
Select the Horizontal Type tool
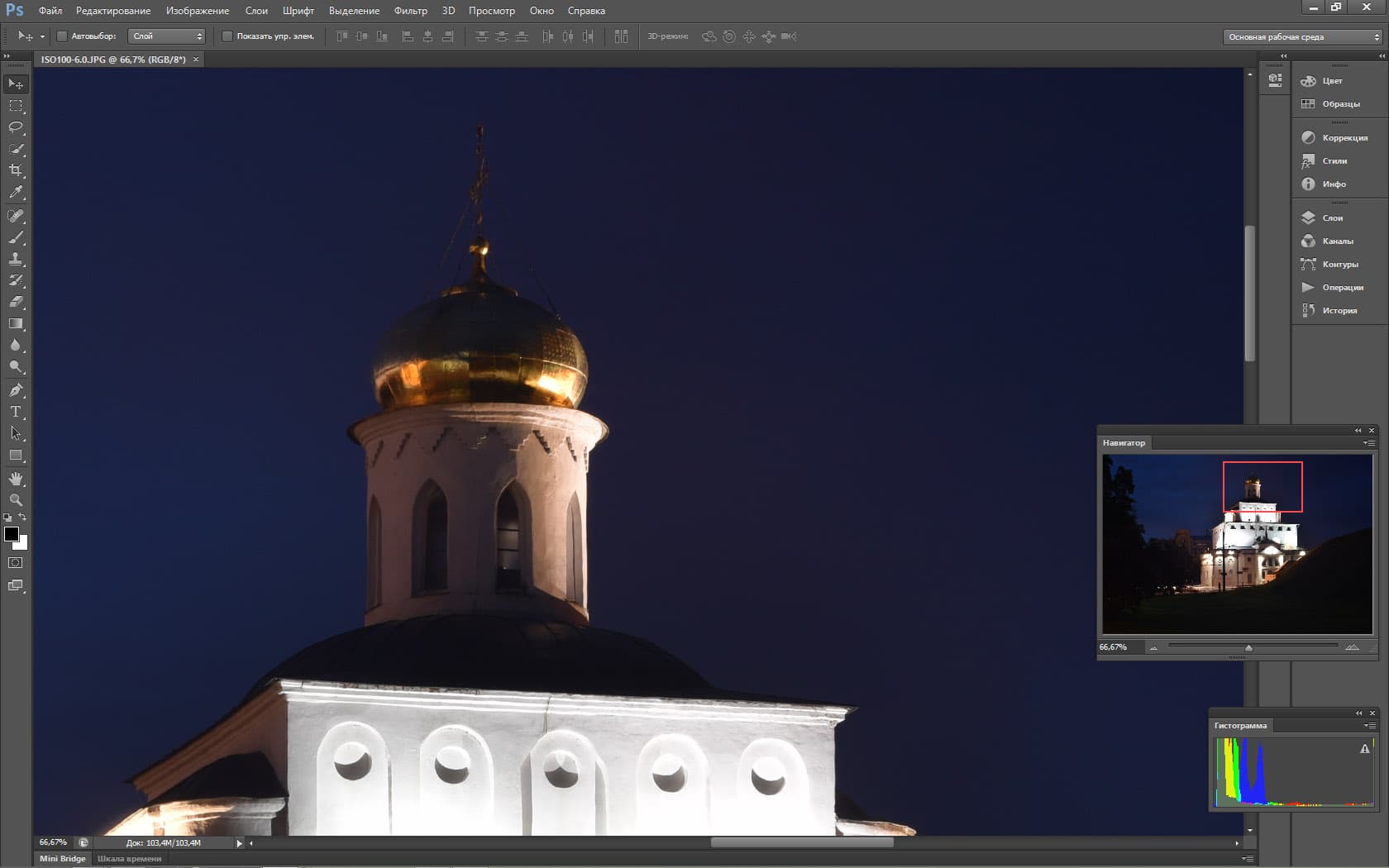pos(16,412)
